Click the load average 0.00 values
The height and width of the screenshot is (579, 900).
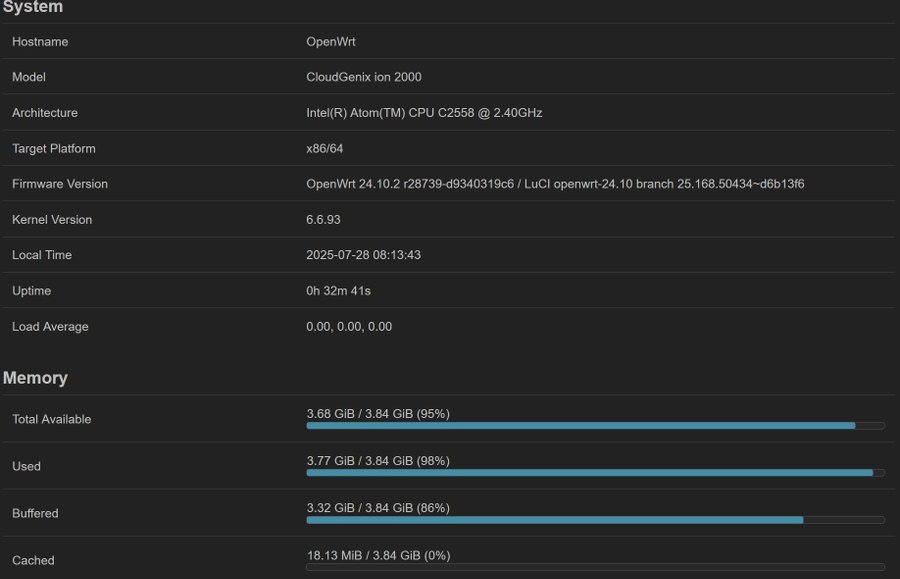point(349,327)
